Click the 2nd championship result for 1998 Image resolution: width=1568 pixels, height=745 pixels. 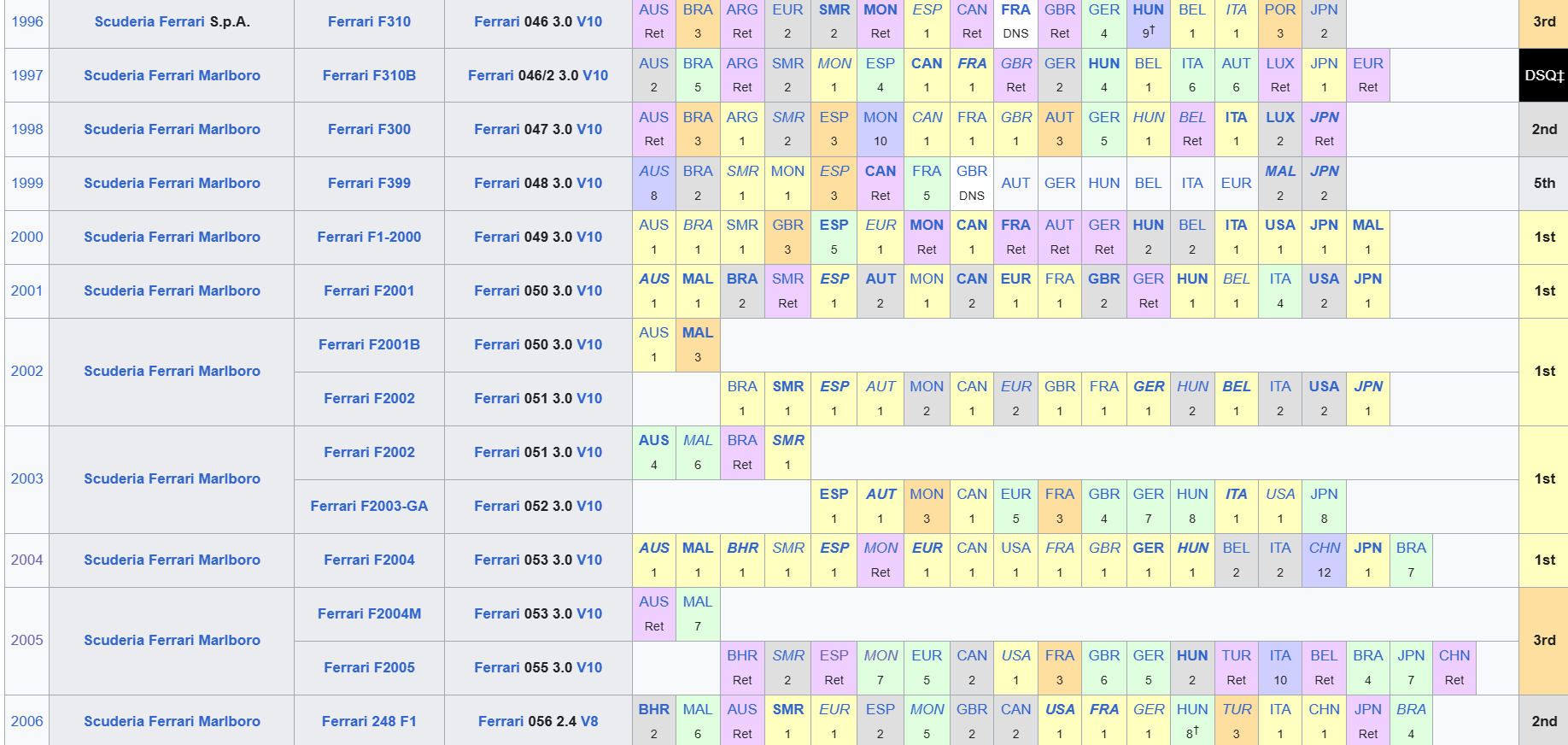coord(1543,129)
